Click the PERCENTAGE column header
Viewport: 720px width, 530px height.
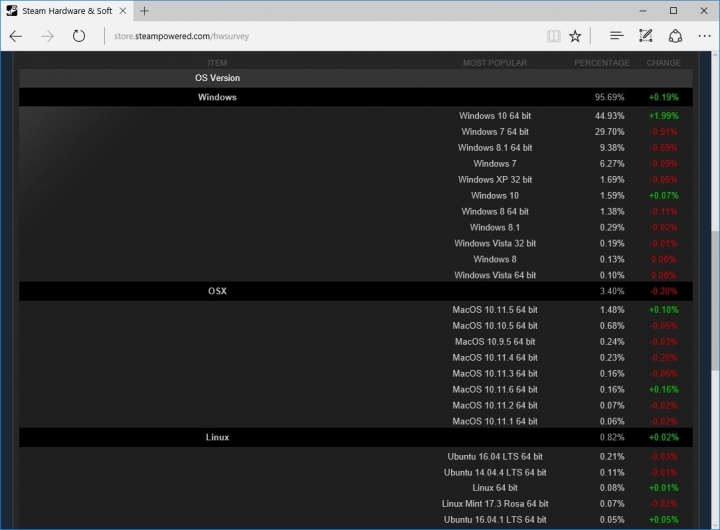tap(602, 63)
